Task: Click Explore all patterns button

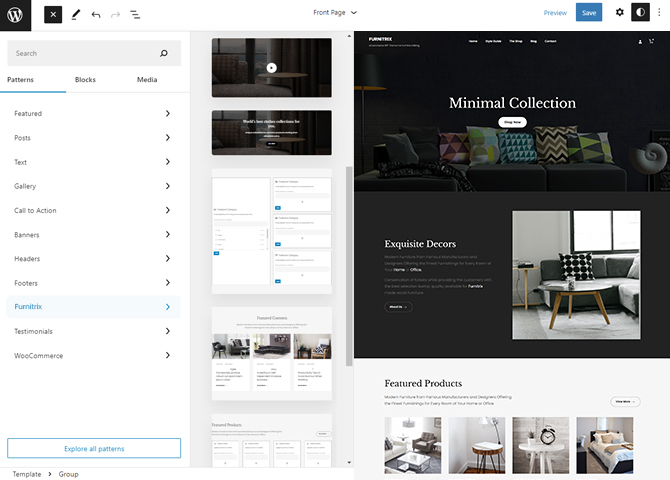Action: 94,448
